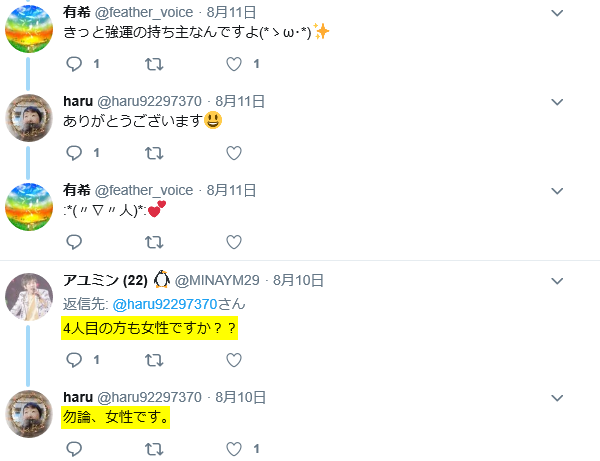Reply to 有希's heart kaomoji tweet
Screen dimensions: 600x461
(74, 242)
